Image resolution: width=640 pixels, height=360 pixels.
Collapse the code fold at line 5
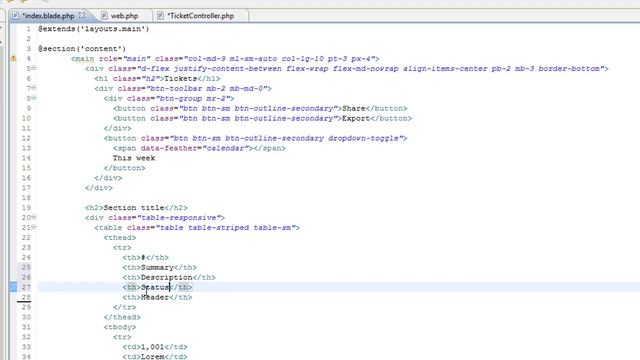34,68
